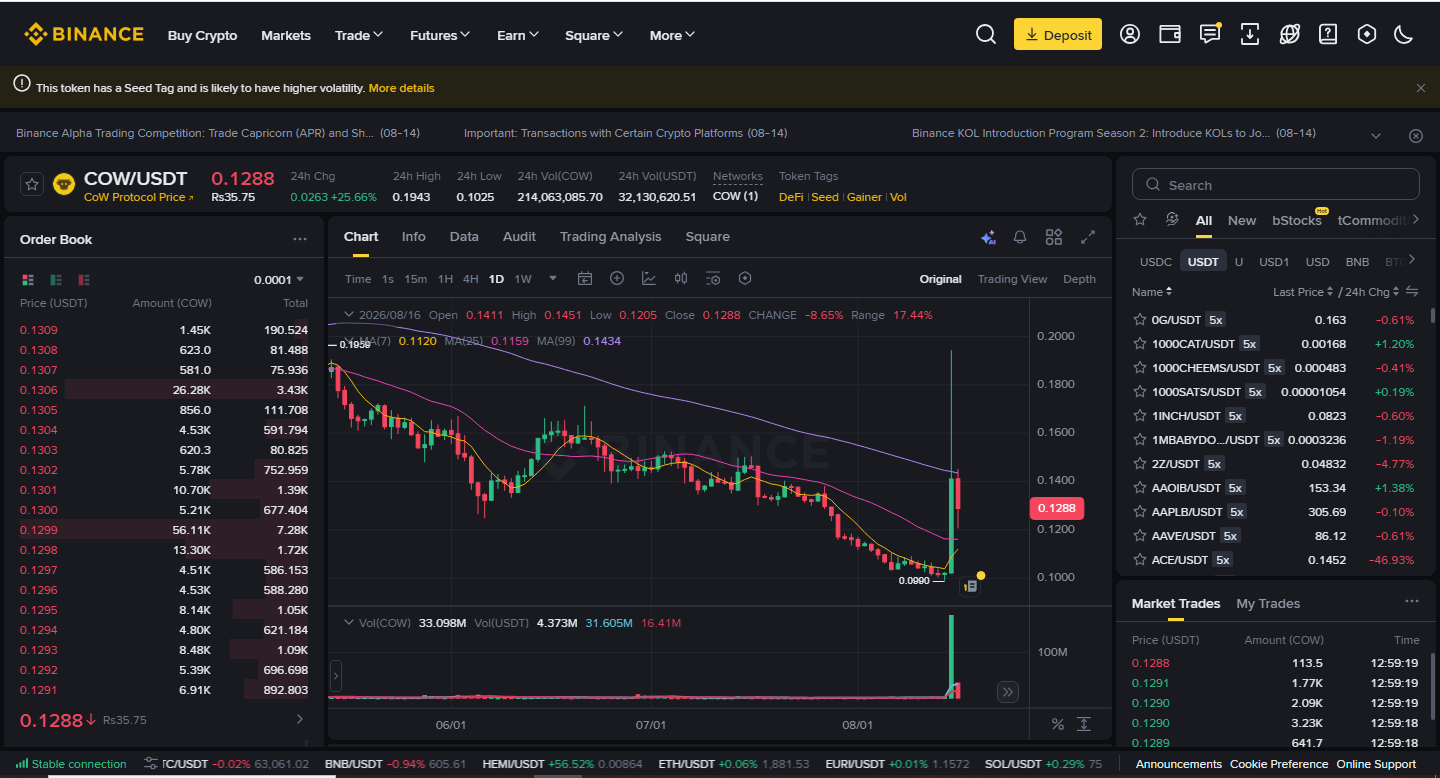Open the chat messages icon
Viewport: 1440px width, 778px height.
coord(1210,34)
